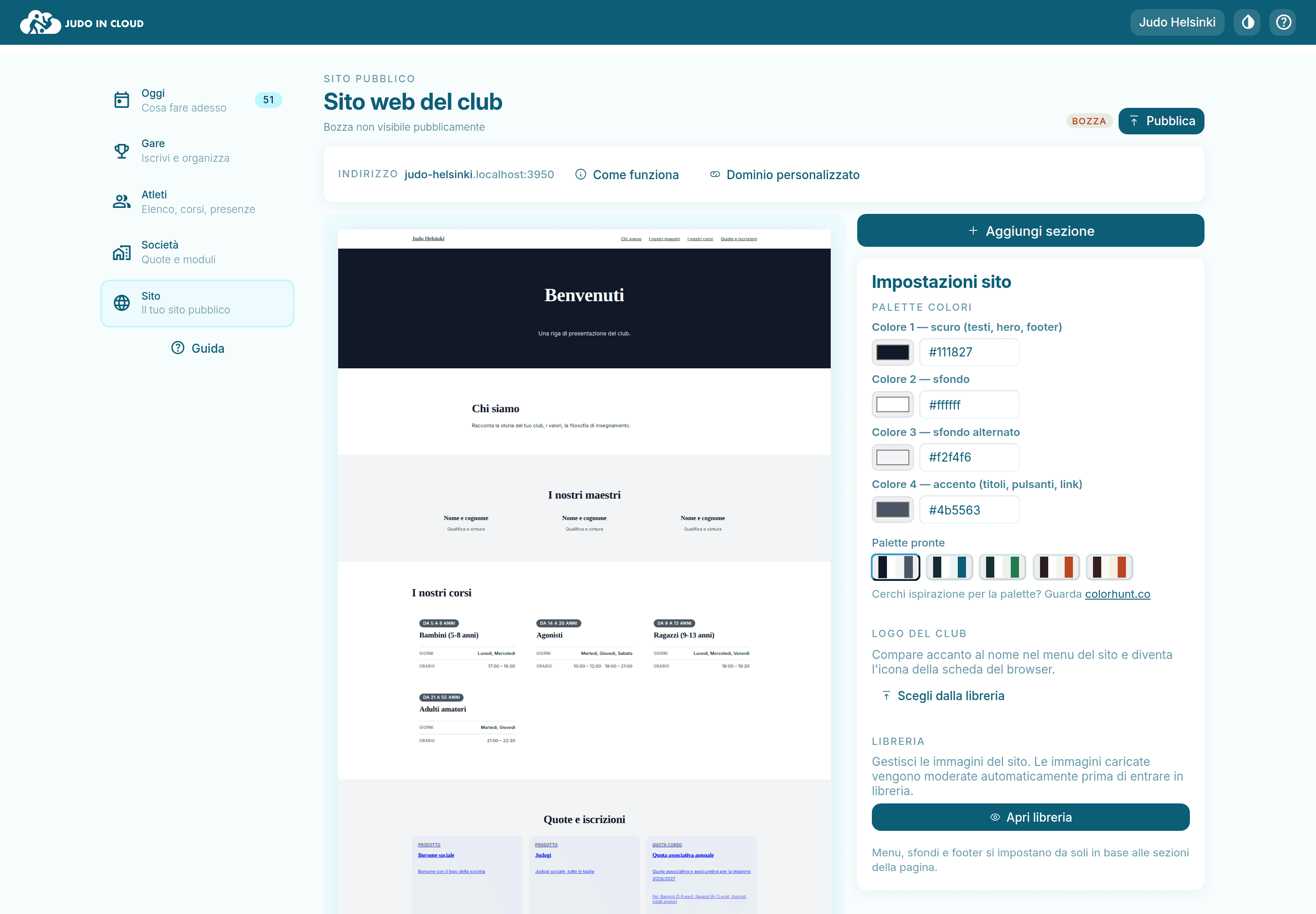1316x914 pixels.
Task: Click the Gare trophy icon
Action: pyautogui.click(x=122, y=151)
